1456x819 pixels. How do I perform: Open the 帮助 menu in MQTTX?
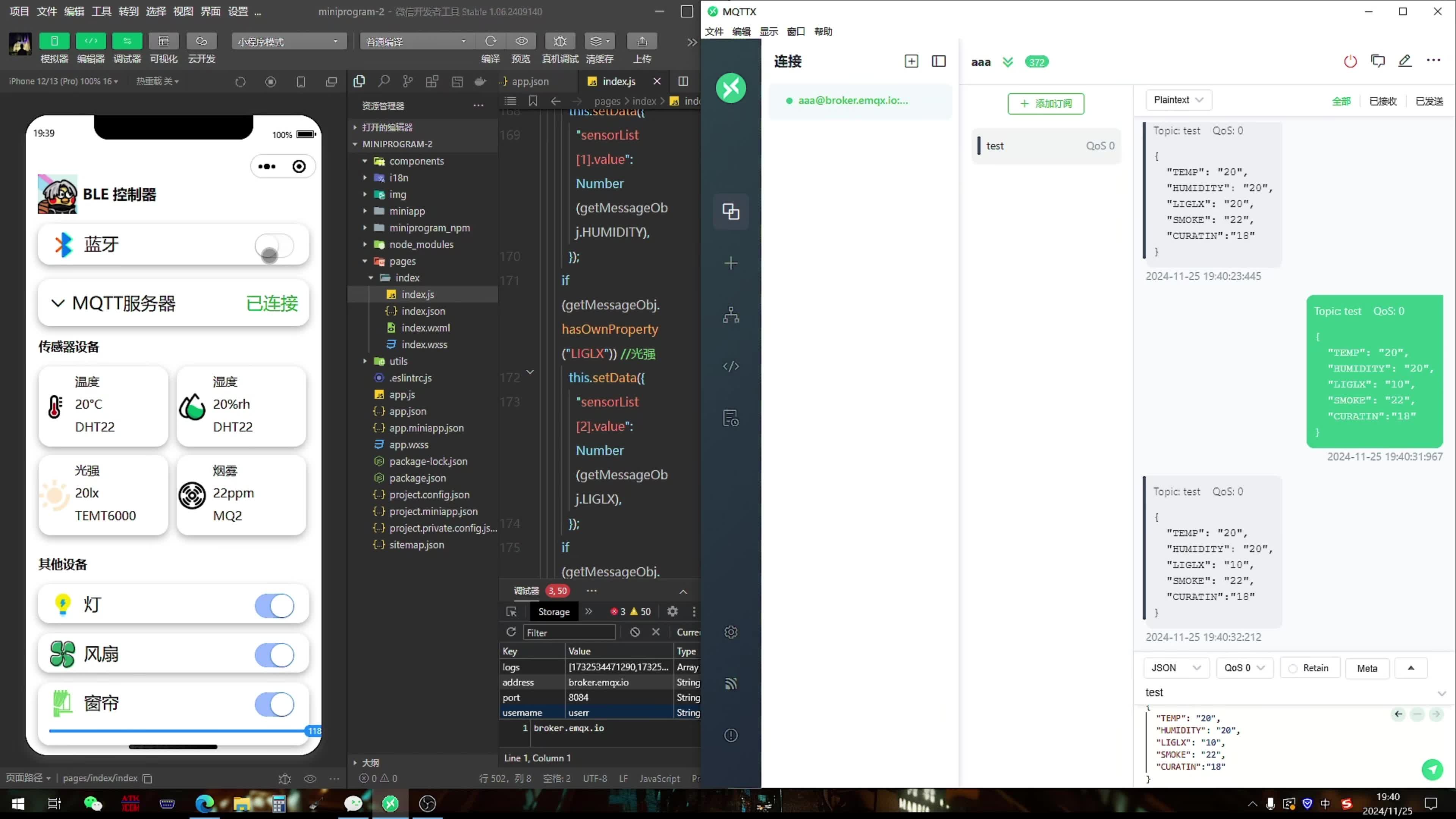pyautogui.click(x=823, y=31)
